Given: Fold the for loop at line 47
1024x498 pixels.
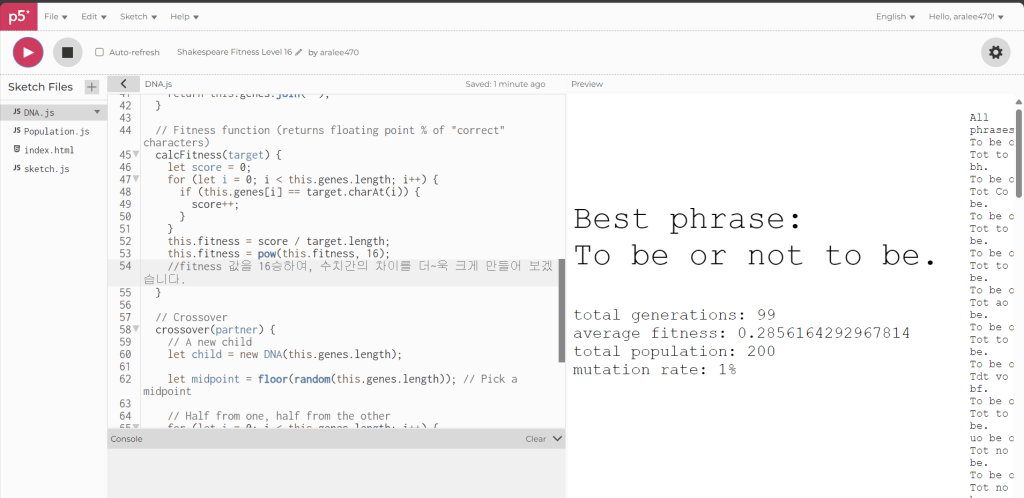Looking at the screenshot, I should pos(136,179).
